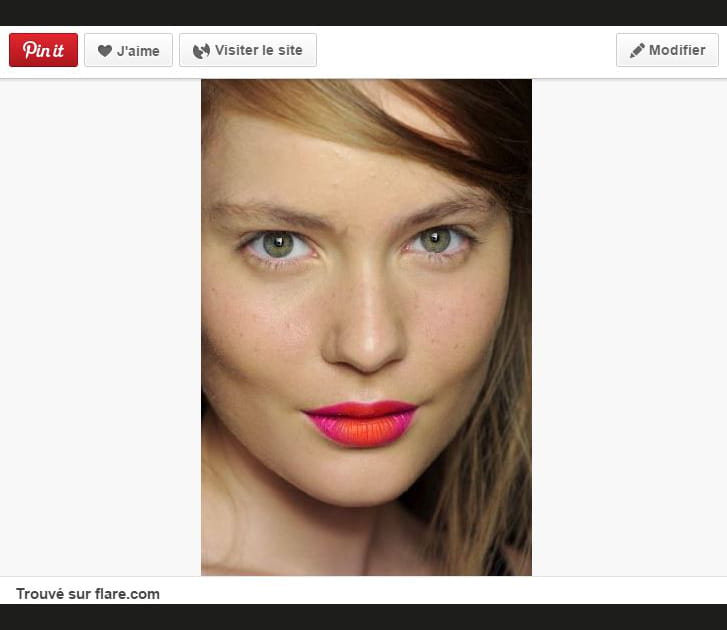727x630 pixels.
Task: Click the left eye in the photo
Action: [278, 244]
